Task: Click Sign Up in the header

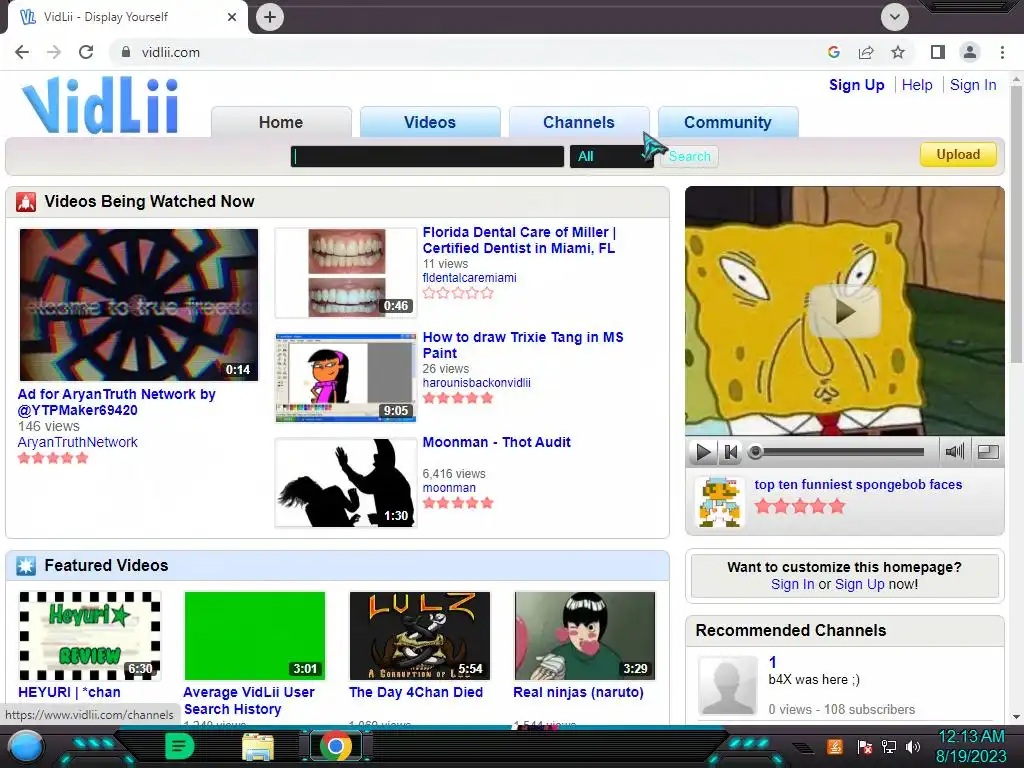Action: (x=856, y=85)
